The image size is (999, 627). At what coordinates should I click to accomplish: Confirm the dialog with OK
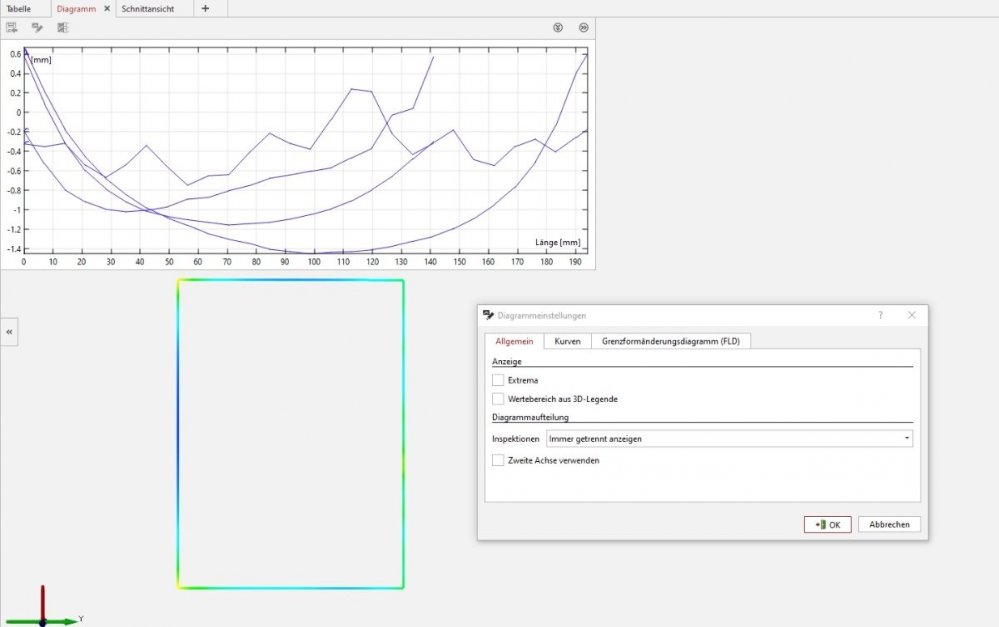coord(827,525)
